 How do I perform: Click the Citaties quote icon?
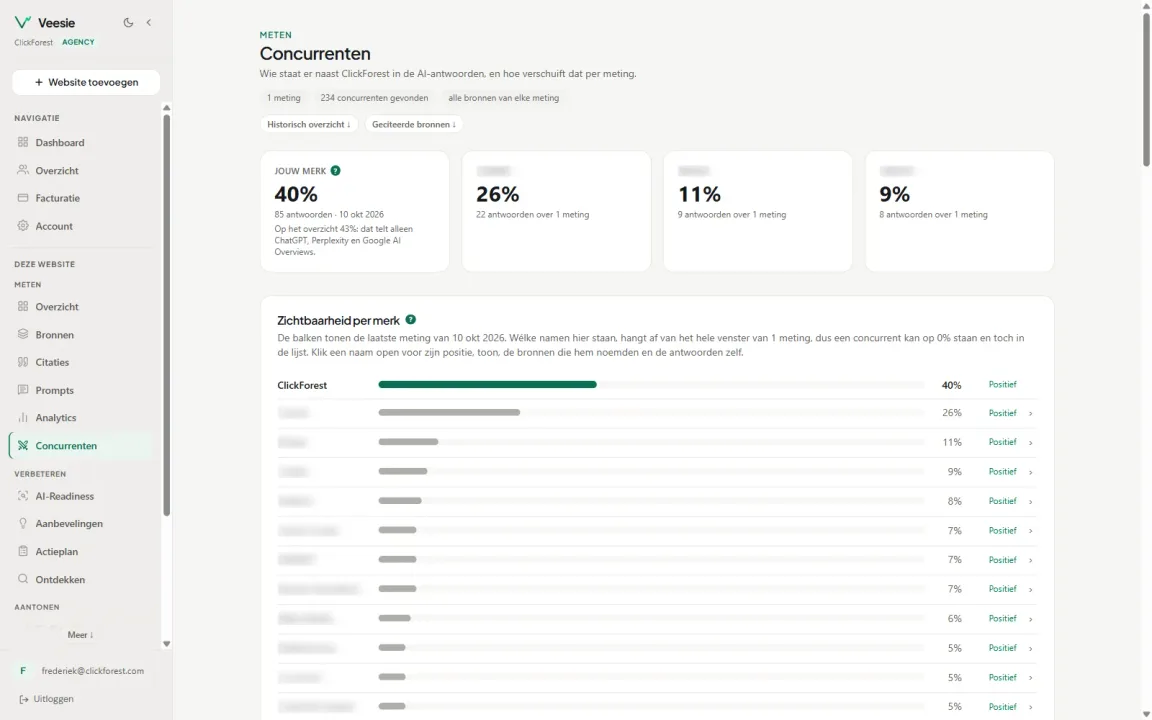tap(23, 361)
